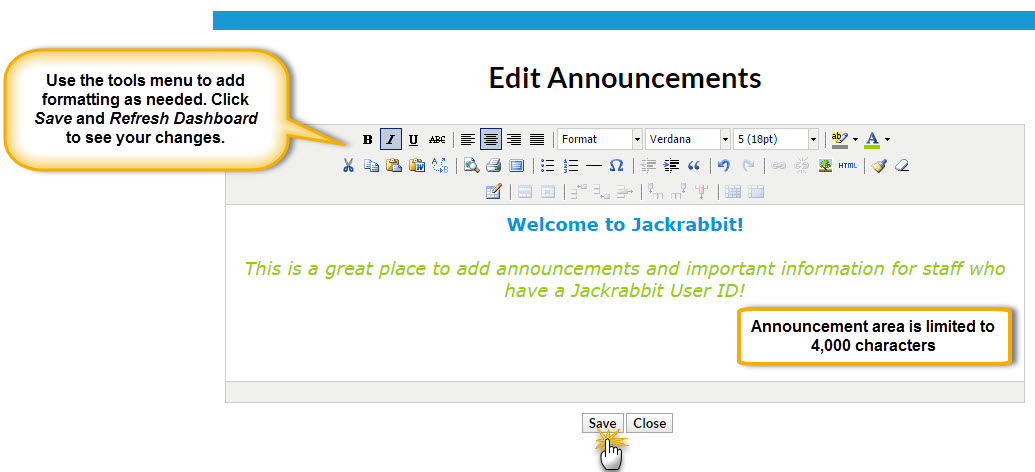Viewport: 1035px width, 472px height.
Task: Open the Format dropdown
Action: click(599, 139)
